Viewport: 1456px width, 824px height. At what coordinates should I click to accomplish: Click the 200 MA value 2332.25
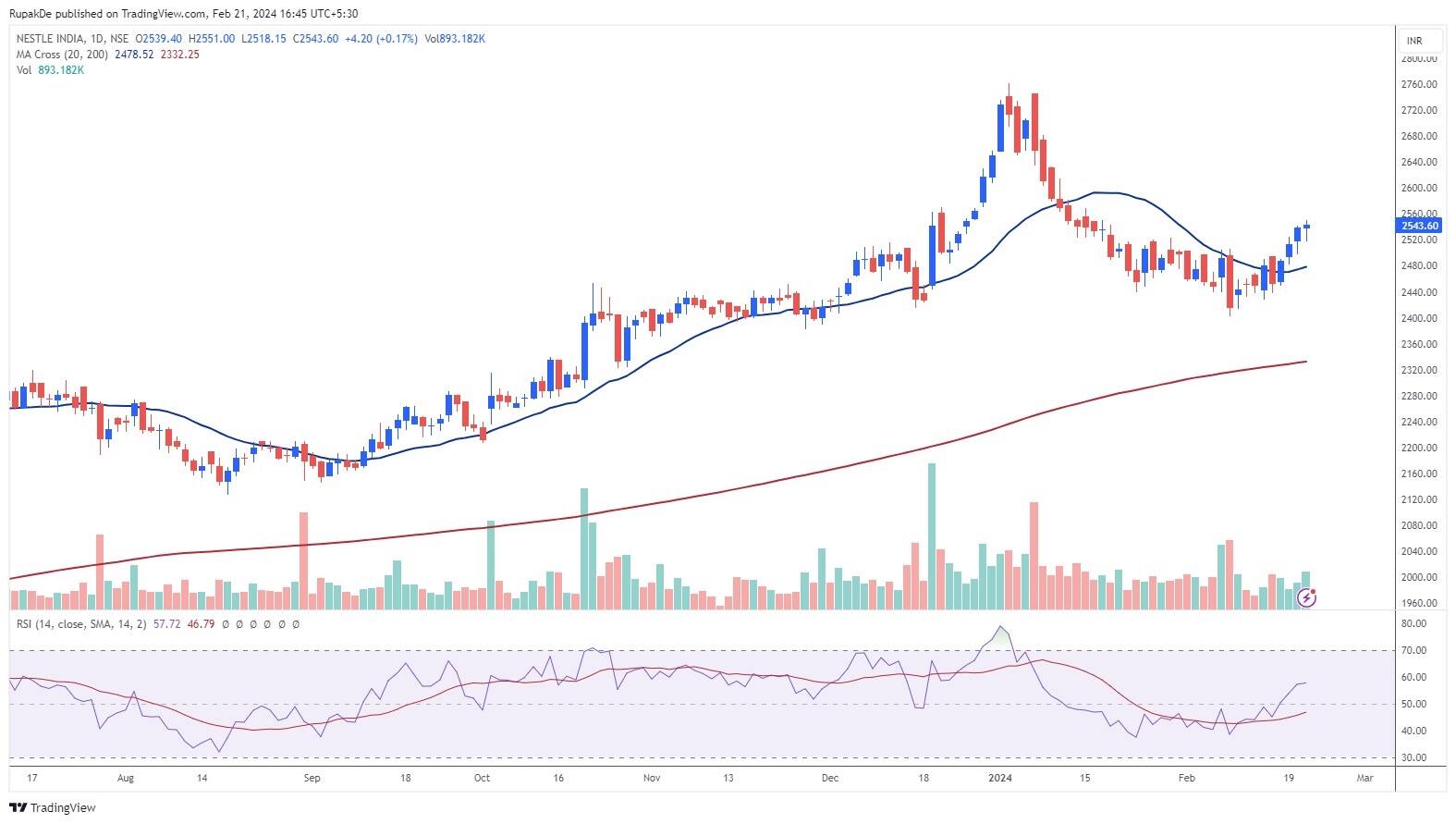click(179, 55)
